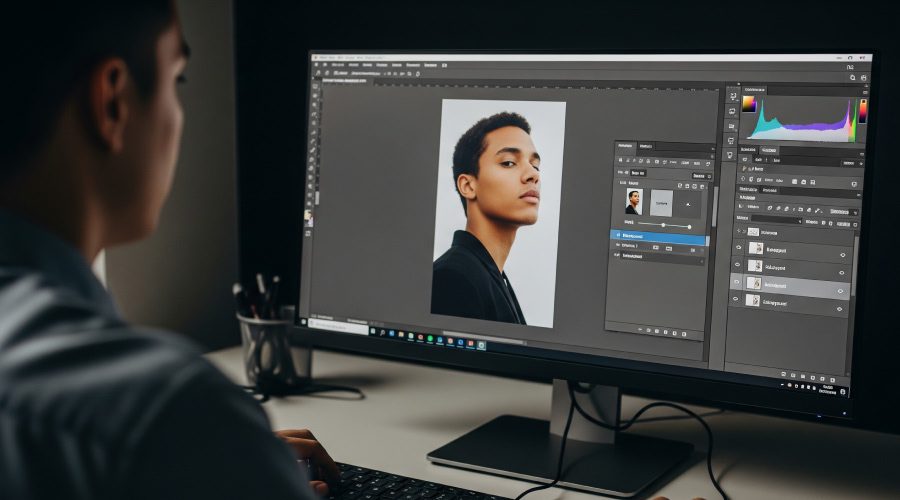Toggle right-side eye on the bottom layer
The image size is (900, 500).
pos(839,309)
